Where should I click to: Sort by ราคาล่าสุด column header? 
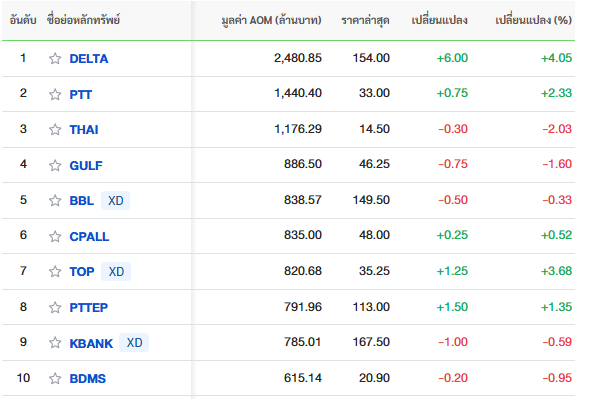pyautogui.click(x=365, y=20)
